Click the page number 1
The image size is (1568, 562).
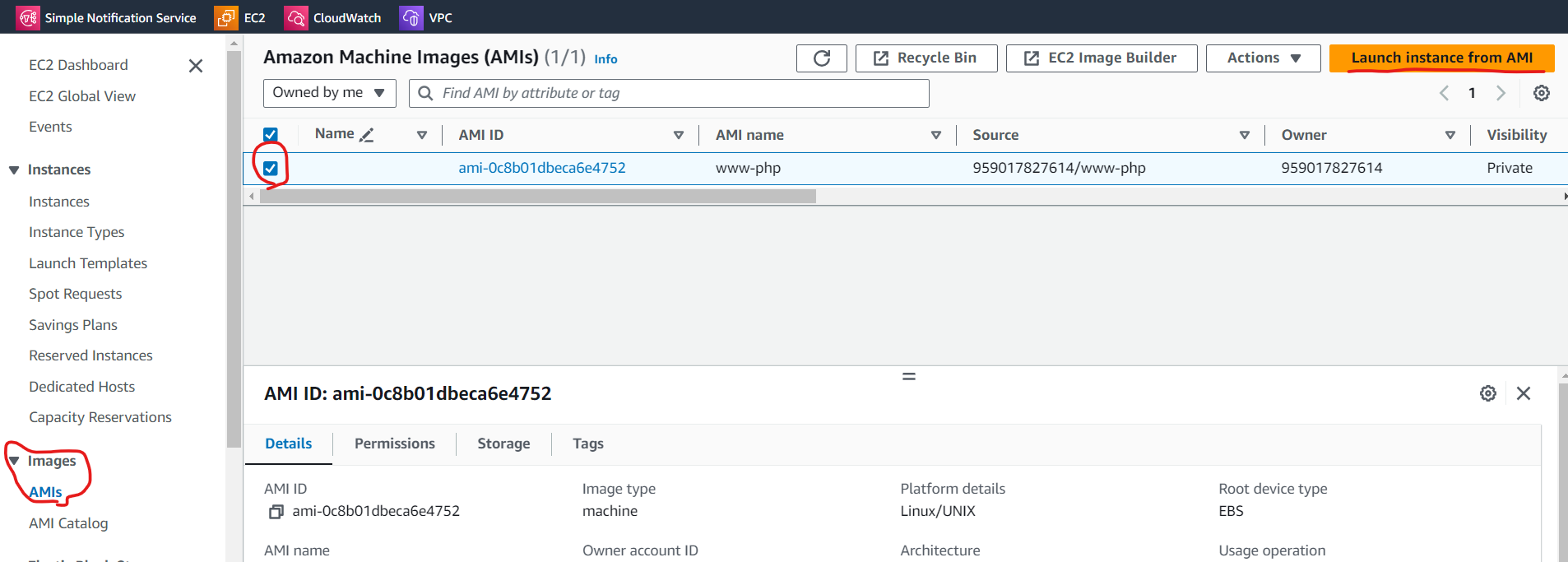click(1472, 93)
